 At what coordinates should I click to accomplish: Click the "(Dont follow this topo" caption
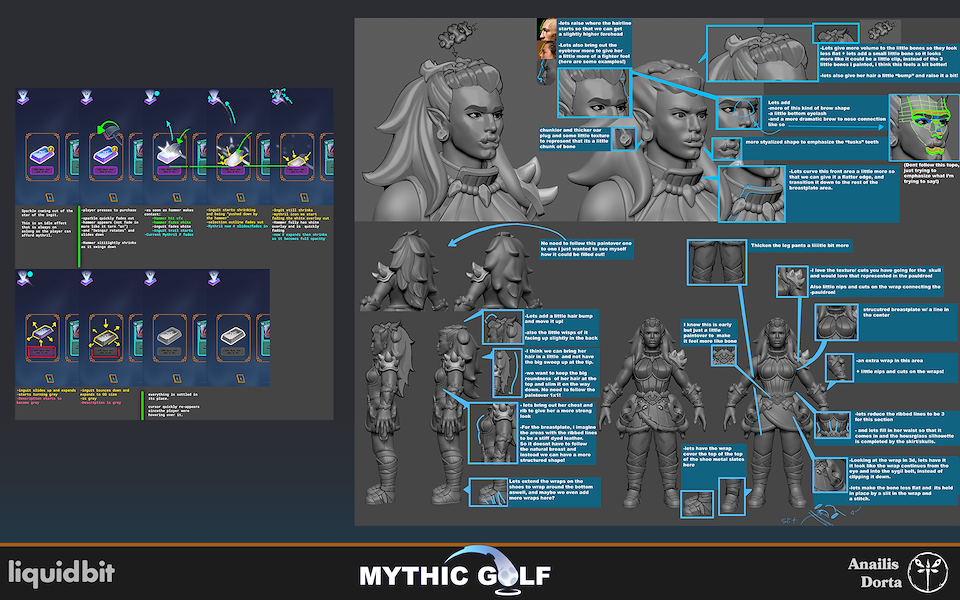(931, 173)
